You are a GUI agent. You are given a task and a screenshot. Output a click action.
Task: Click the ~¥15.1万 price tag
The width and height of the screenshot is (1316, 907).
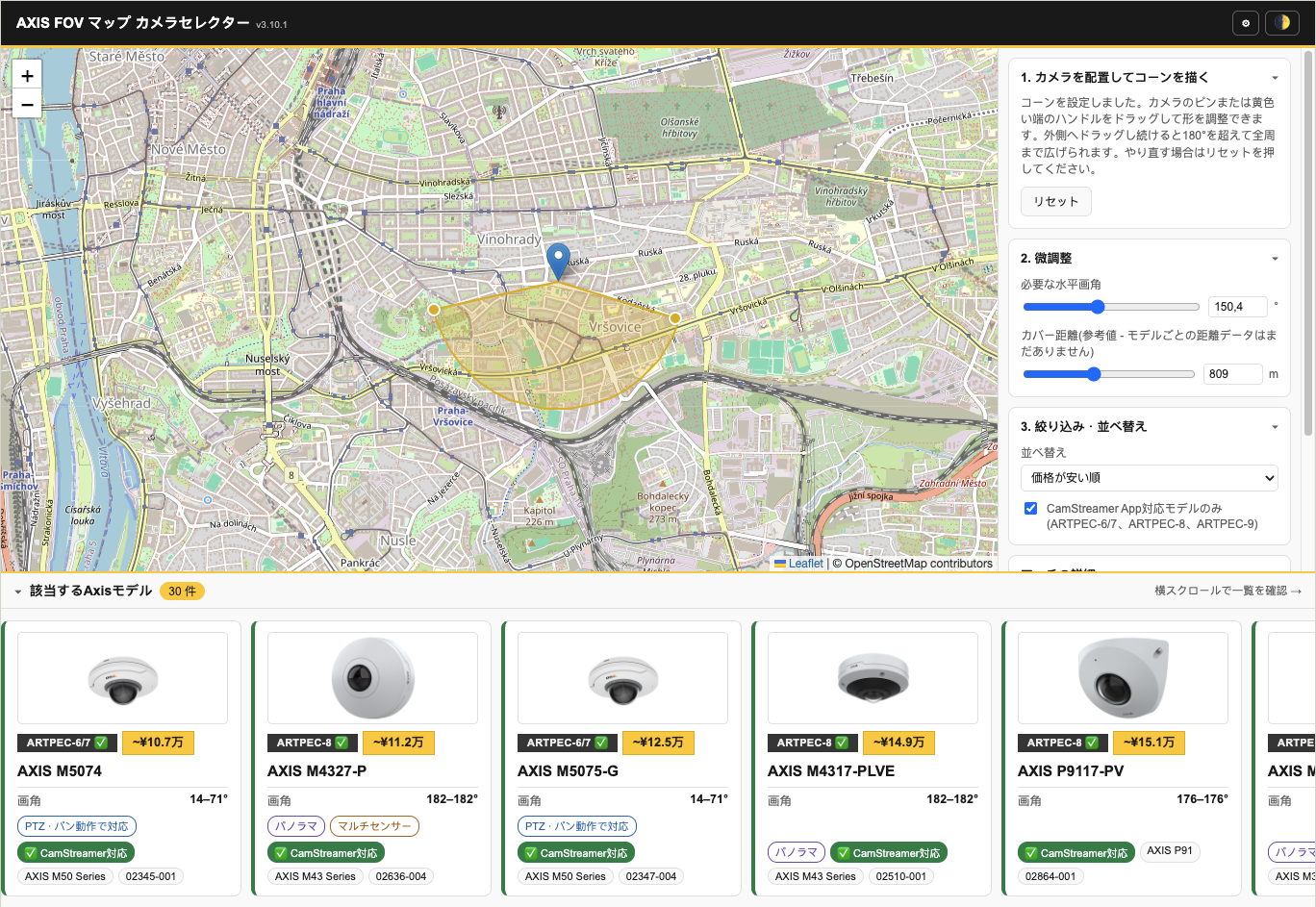click(1150, 743)
